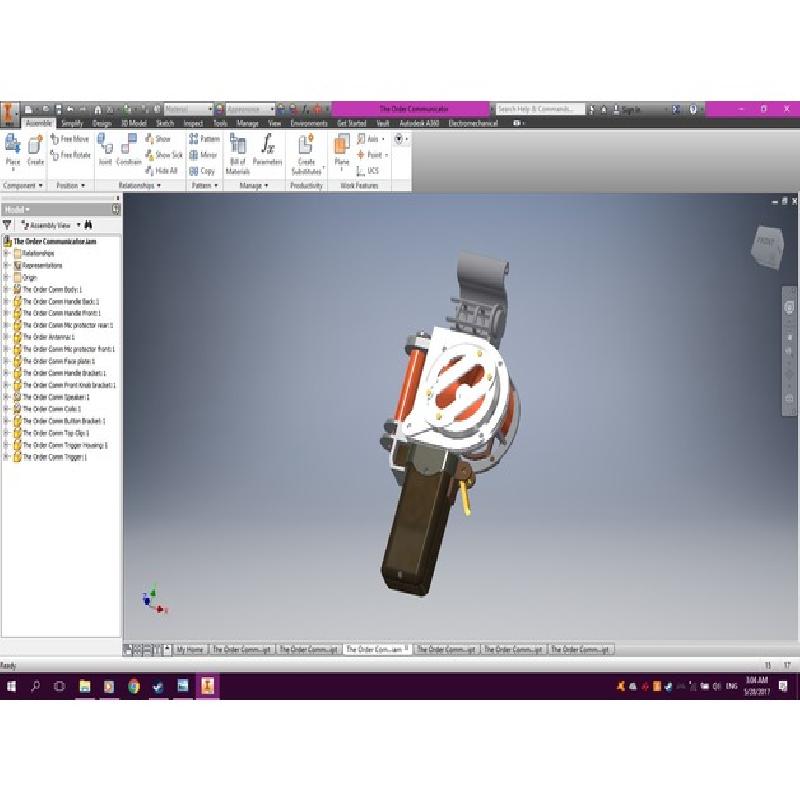This screenshot has width=800, height=800.
Task: Activate the Free Rotate tool
Action: click(70, 155)
